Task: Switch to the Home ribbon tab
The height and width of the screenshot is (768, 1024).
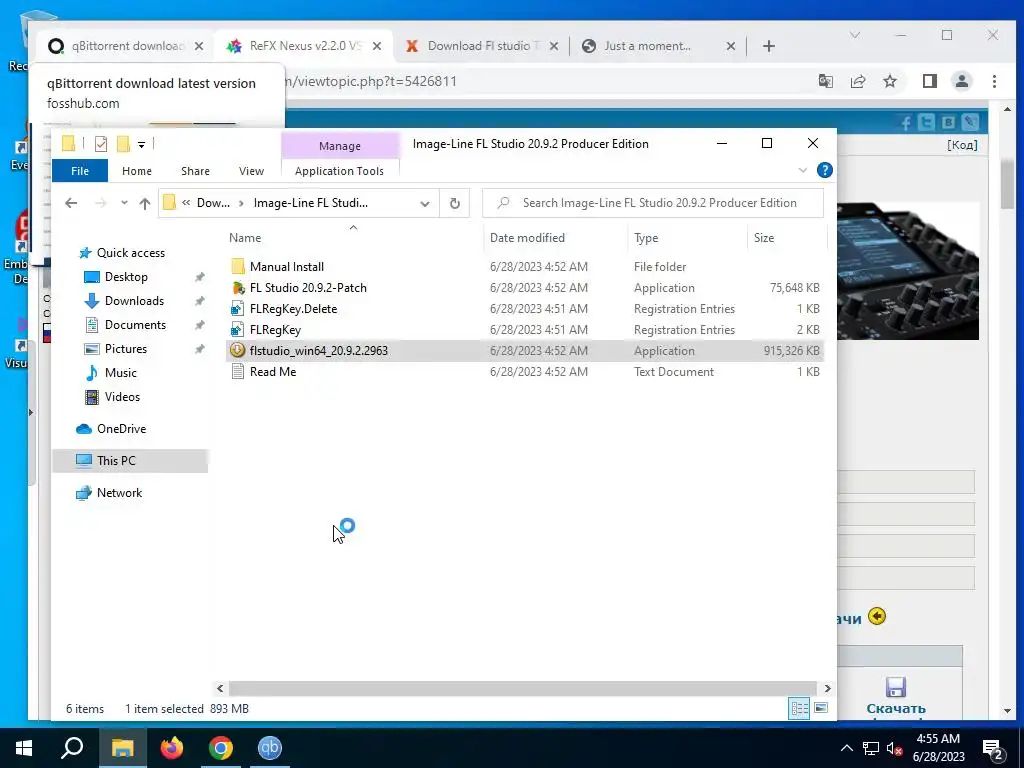Action: 136,171
